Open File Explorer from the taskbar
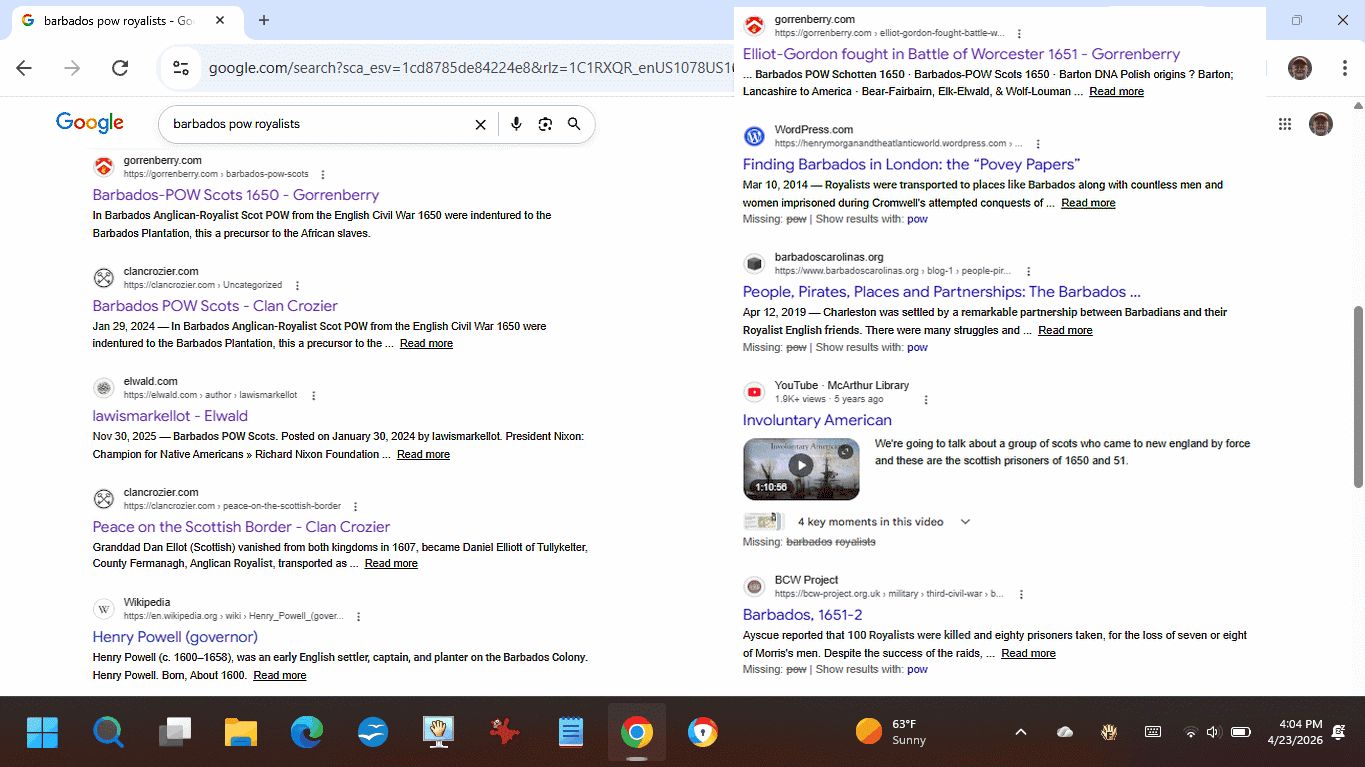The width and height of the screenshot is (1365, 767). click(241, 733)
